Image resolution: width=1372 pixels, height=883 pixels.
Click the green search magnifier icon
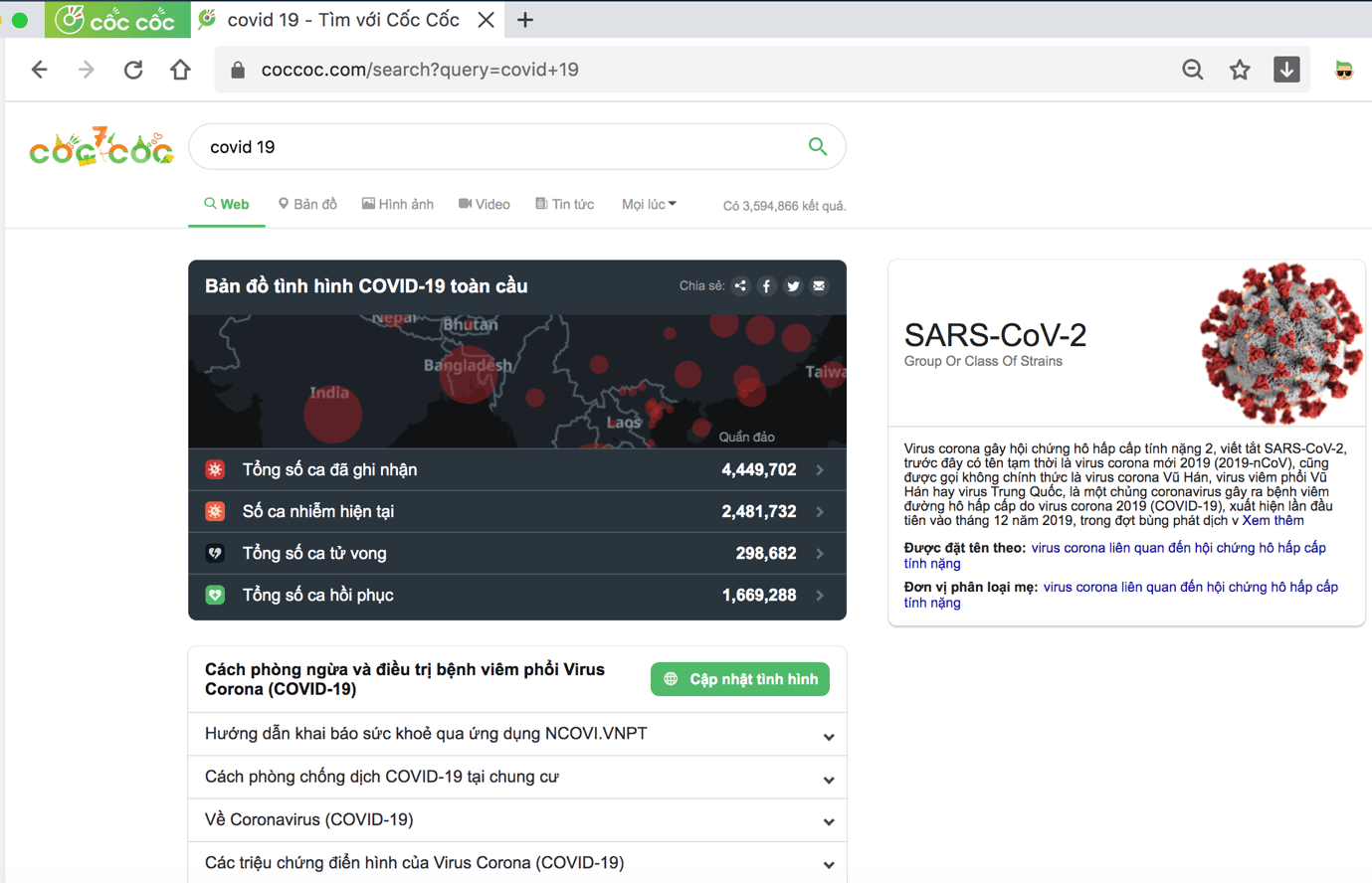tap(817, 147)
